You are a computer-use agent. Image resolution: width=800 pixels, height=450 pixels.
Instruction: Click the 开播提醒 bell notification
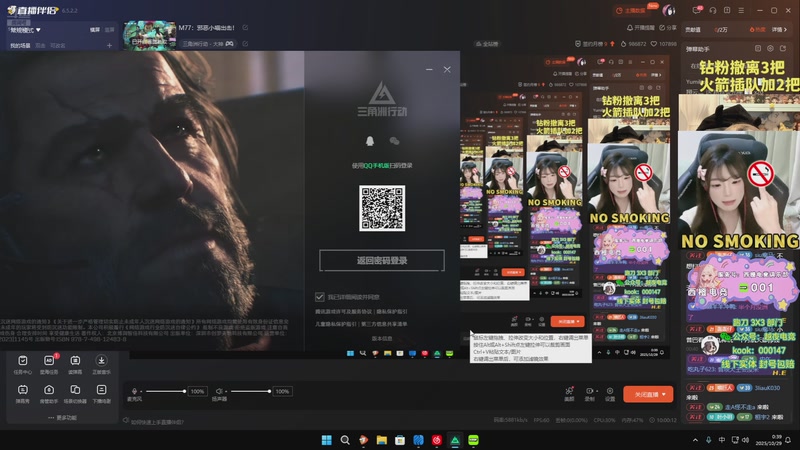tap(641, 28)
